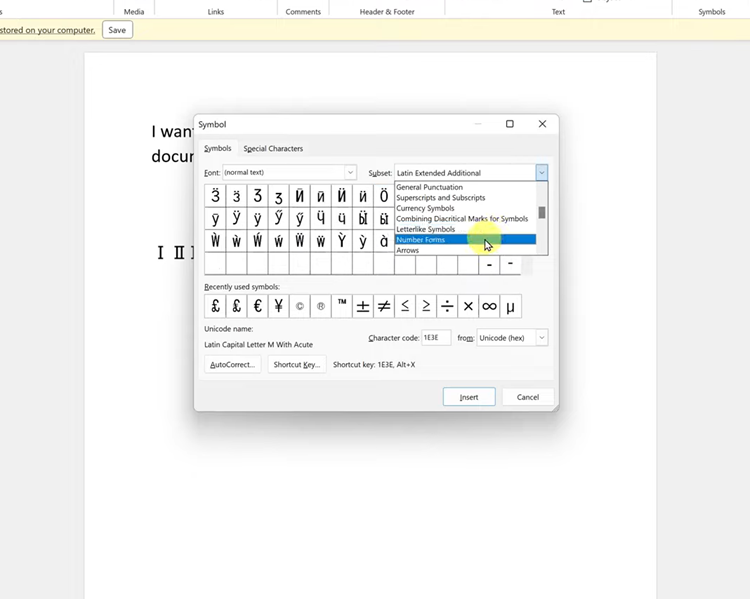Select capital Ӧ with diaeresis in grid
This screenshot has width=750, height=599.
[x=384, y=196]
